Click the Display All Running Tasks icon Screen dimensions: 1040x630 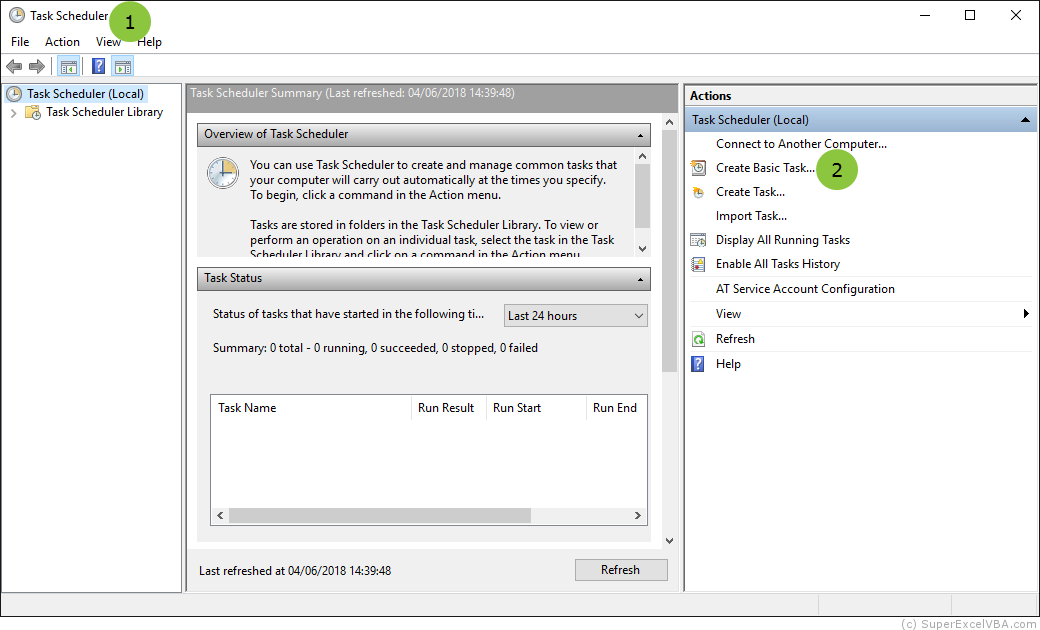[698, 240]
